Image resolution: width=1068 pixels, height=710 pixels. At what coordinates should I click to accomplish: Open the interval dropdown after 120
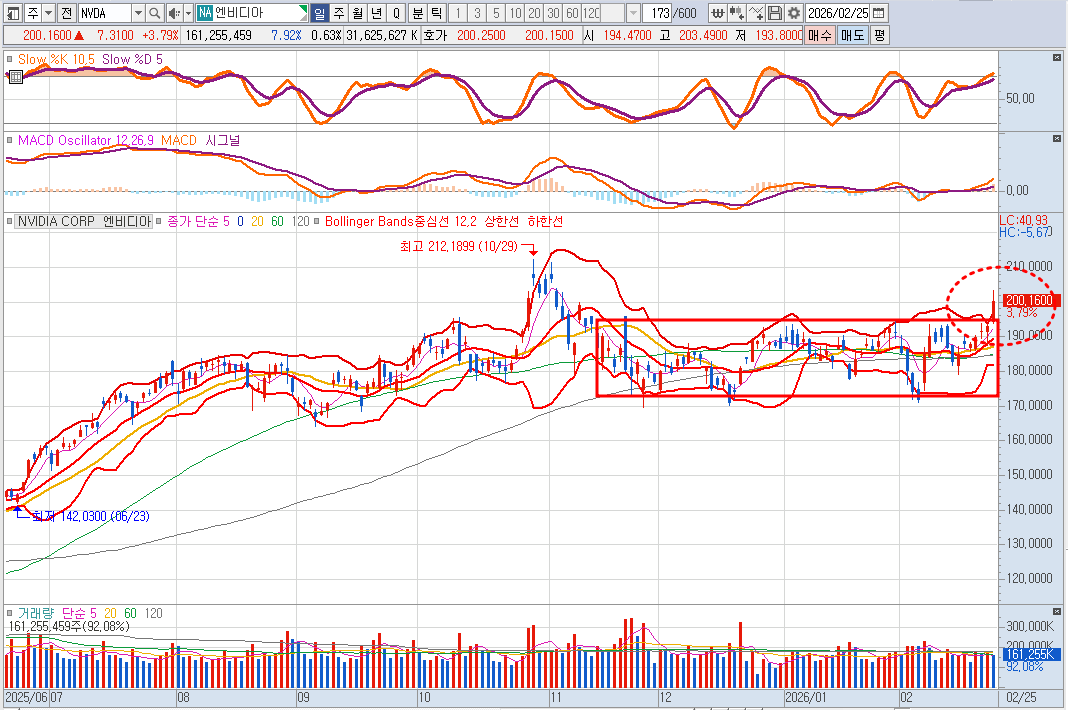click(x=633, y=13)
